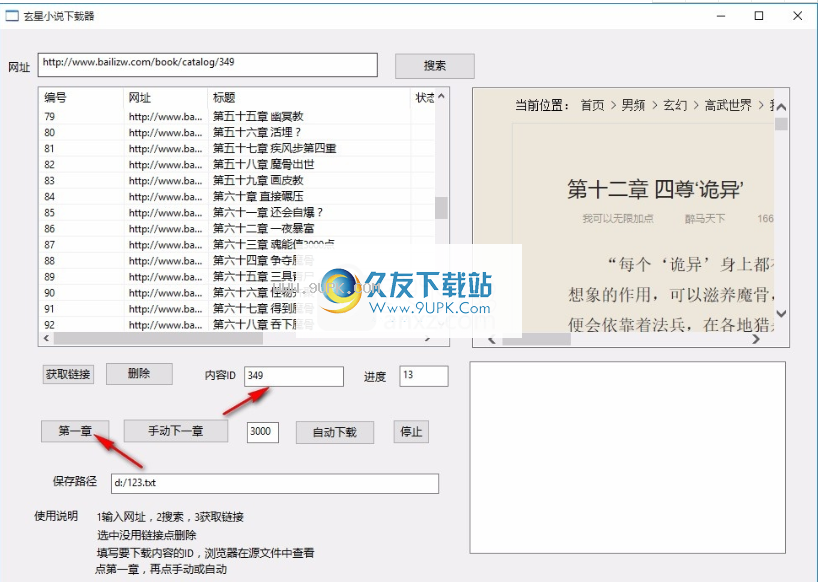
Task: Select row 86 第六十二章 一夜暴富
Action: click(x=237, y=229)
